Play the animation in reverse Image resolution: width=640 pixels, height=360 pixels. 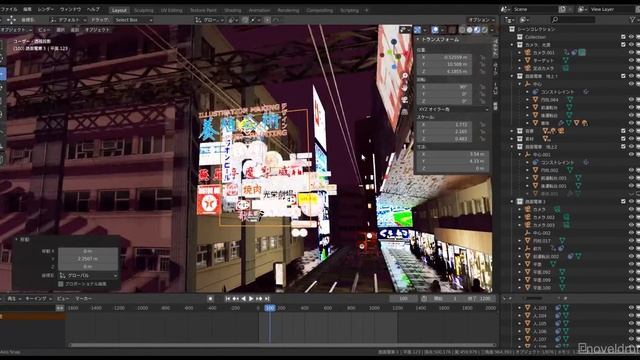pos(244,299)
